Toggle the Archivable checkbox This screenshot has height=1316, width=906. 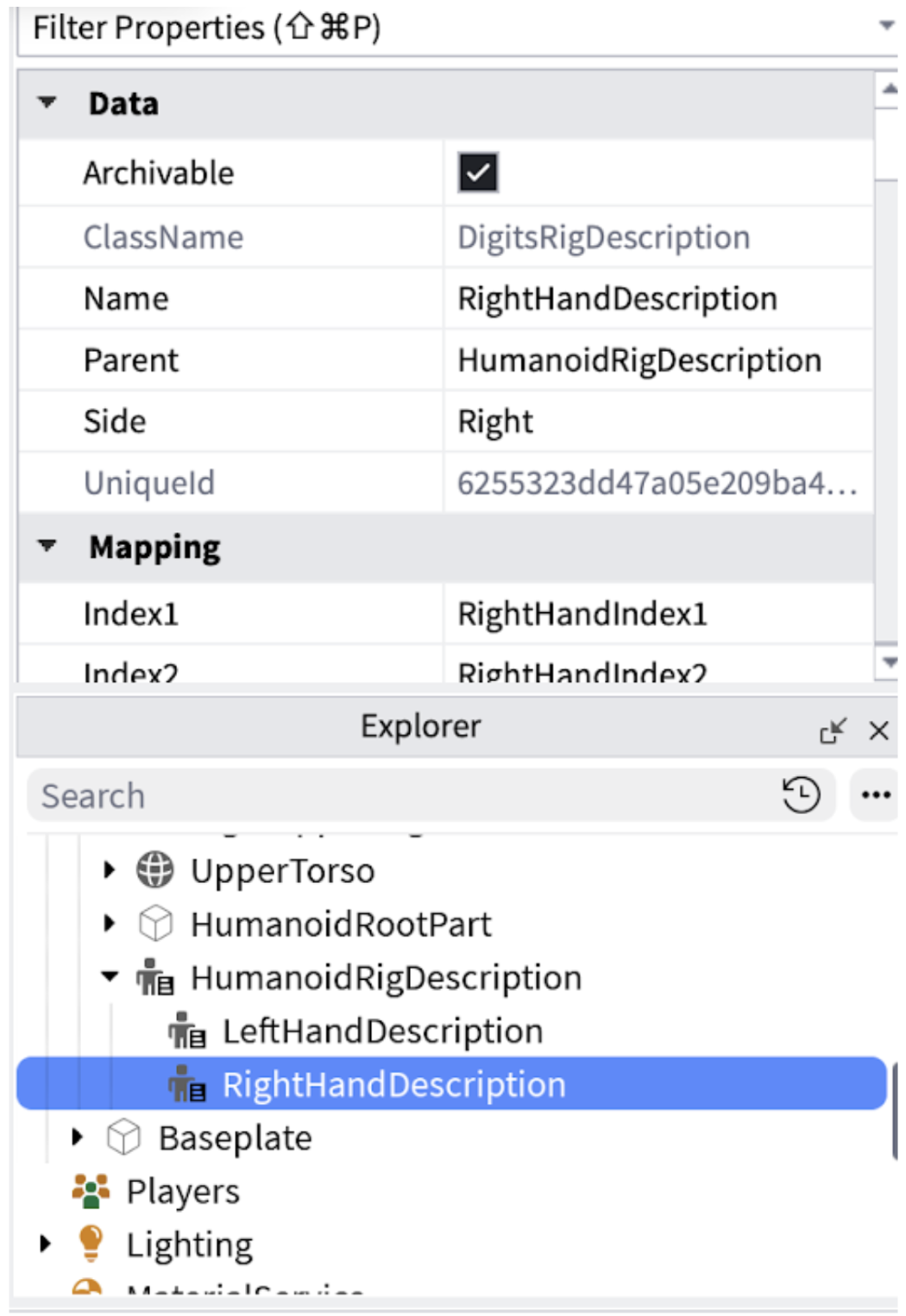click(x=478, y=172)
